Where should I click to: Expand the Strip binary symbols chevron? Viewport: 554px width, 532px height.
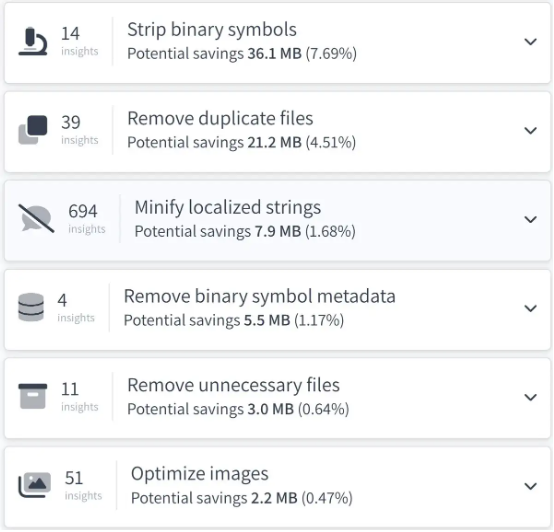[531, 42]
